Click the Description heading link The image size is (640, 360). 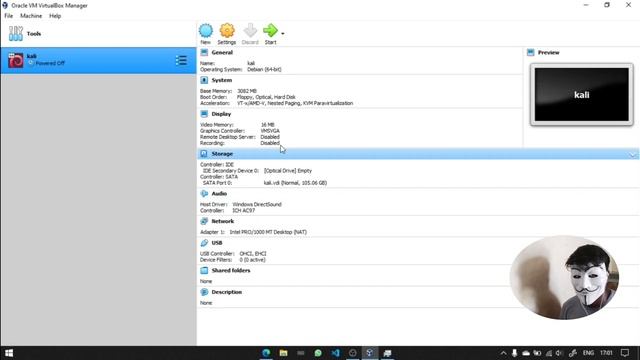pyautogui.click(x=227, y=292)
